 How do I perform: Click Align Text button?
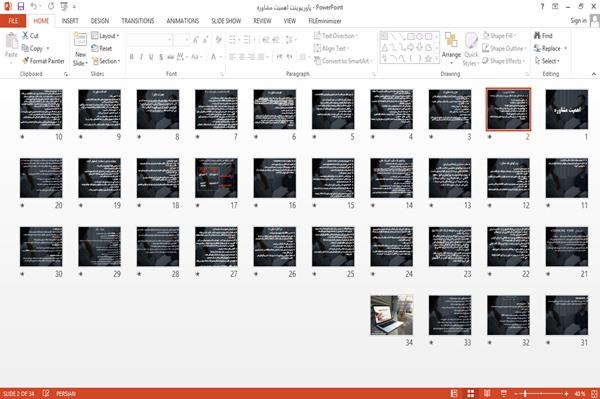(x=331, y=48)
